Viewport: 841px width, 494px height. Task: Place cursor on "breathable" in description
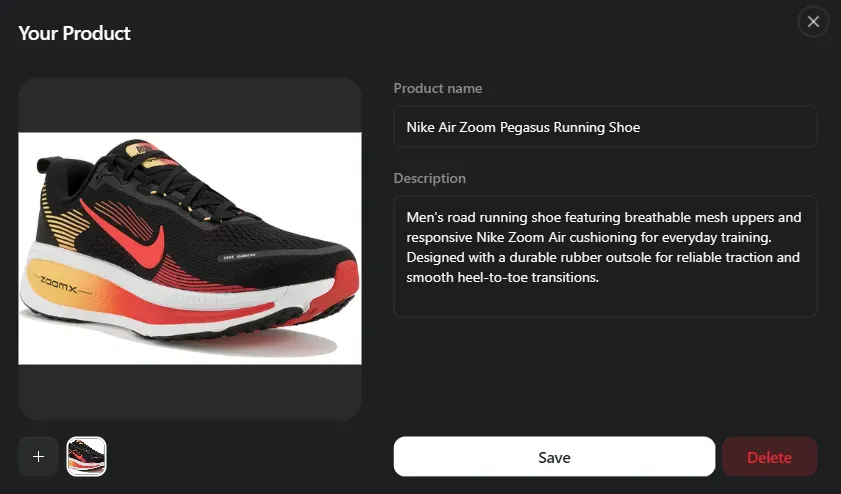point(658,217)
